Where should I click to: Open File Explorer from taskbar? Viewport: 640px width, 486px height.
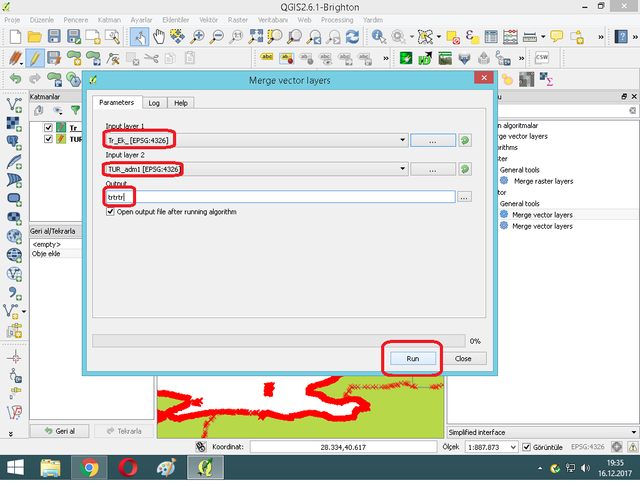point(51,468)
